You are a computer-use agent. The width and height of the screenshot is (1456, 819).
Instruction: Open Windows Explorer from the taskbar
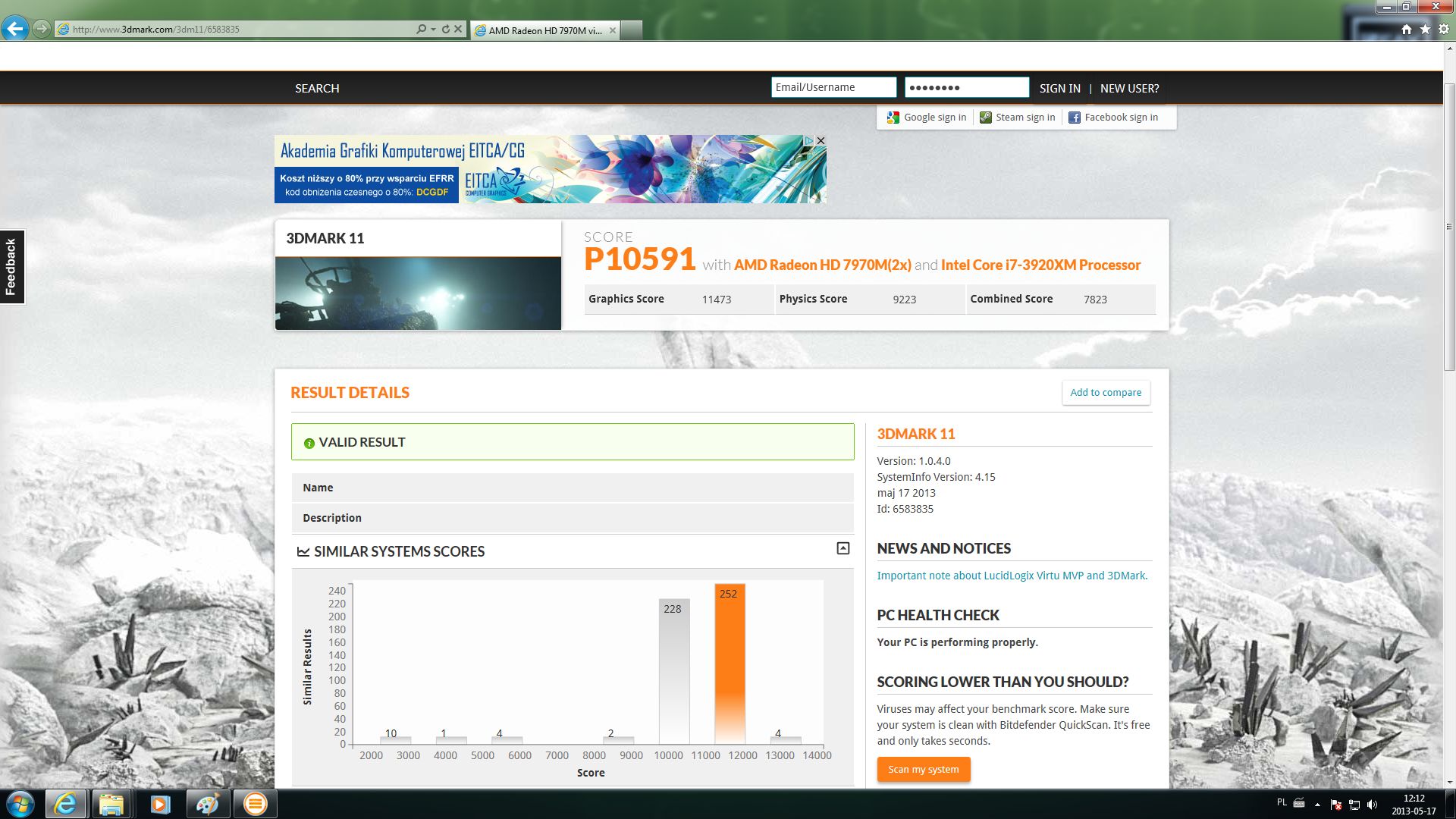111,804
